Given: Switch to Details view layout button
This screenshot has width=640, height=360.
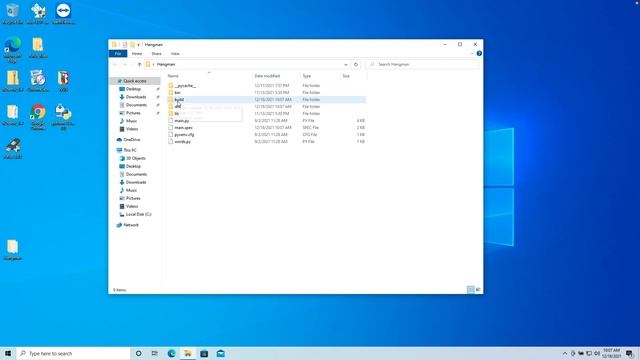Looking at the screenshot, I should coord(470,290).
